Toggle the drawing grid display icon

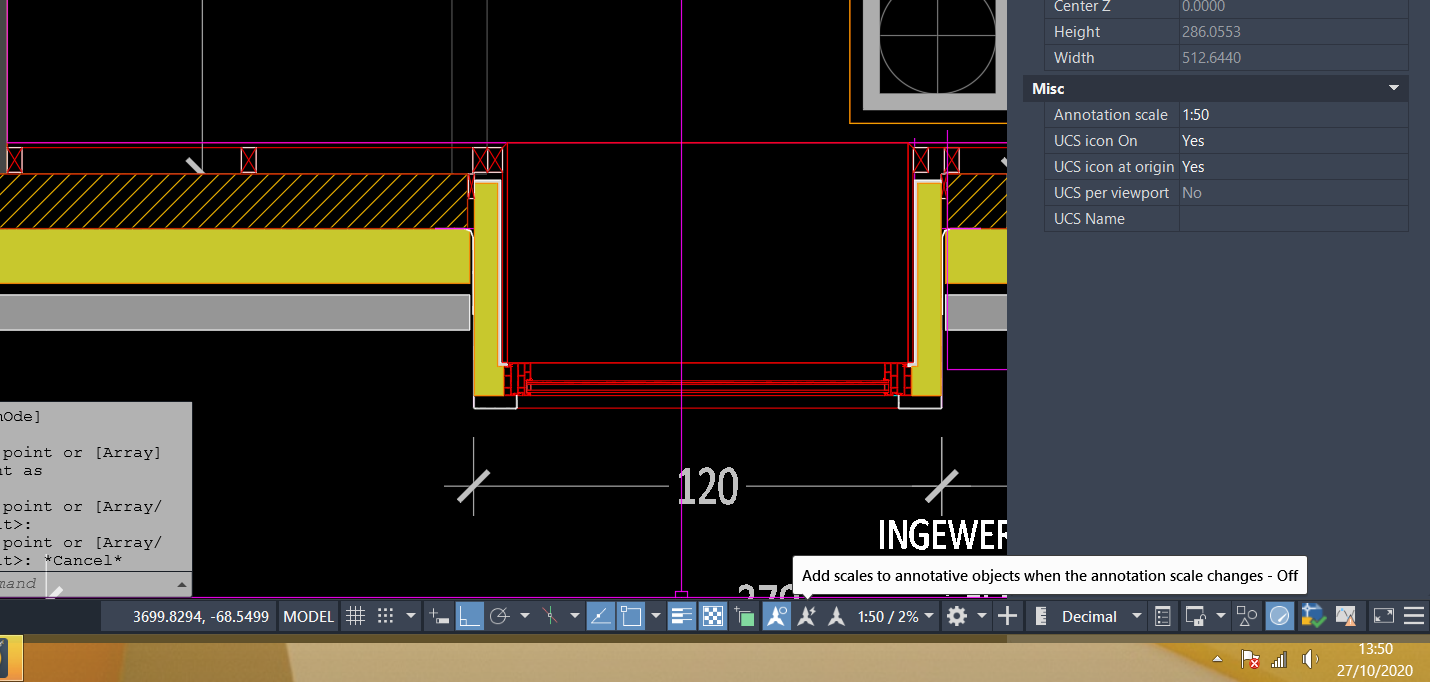coord(355,616)
